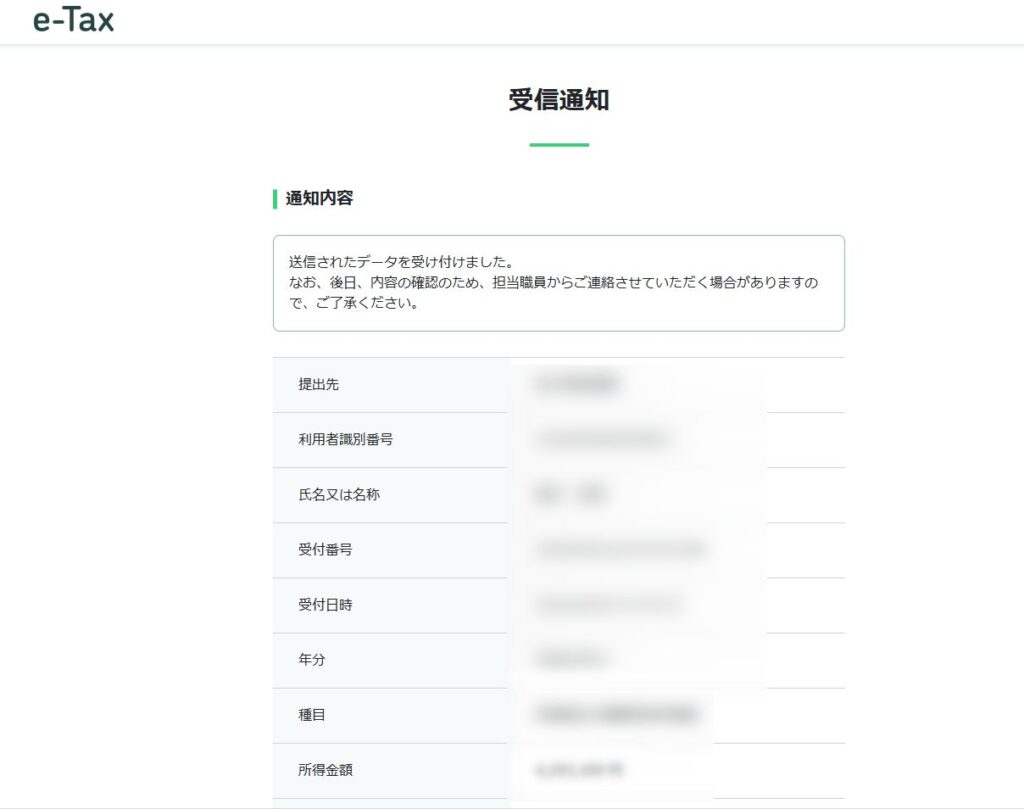Select the 年分 row label

point(311,660)
